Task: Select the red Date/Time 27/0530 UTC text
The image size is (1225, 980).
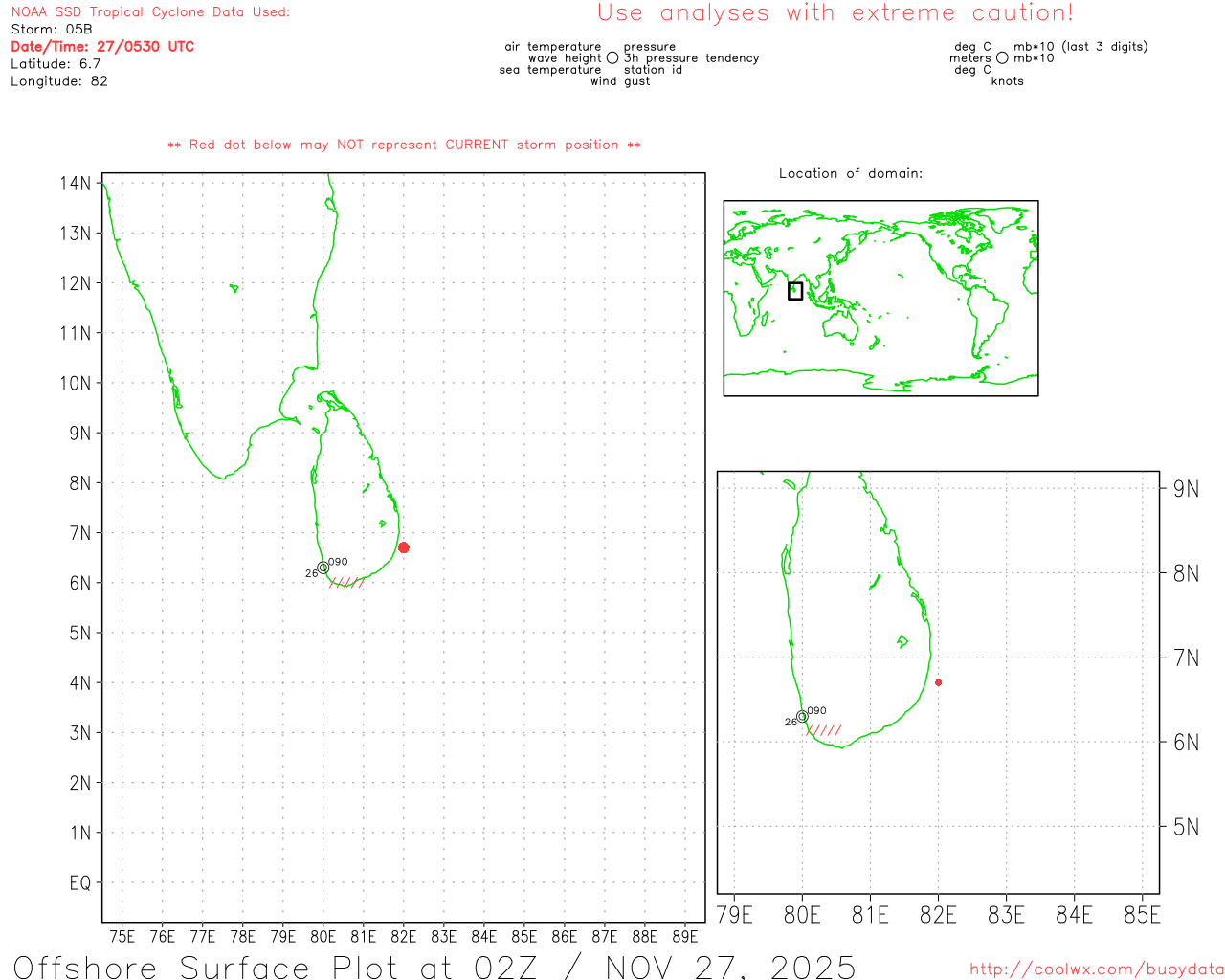Action: 102,47
